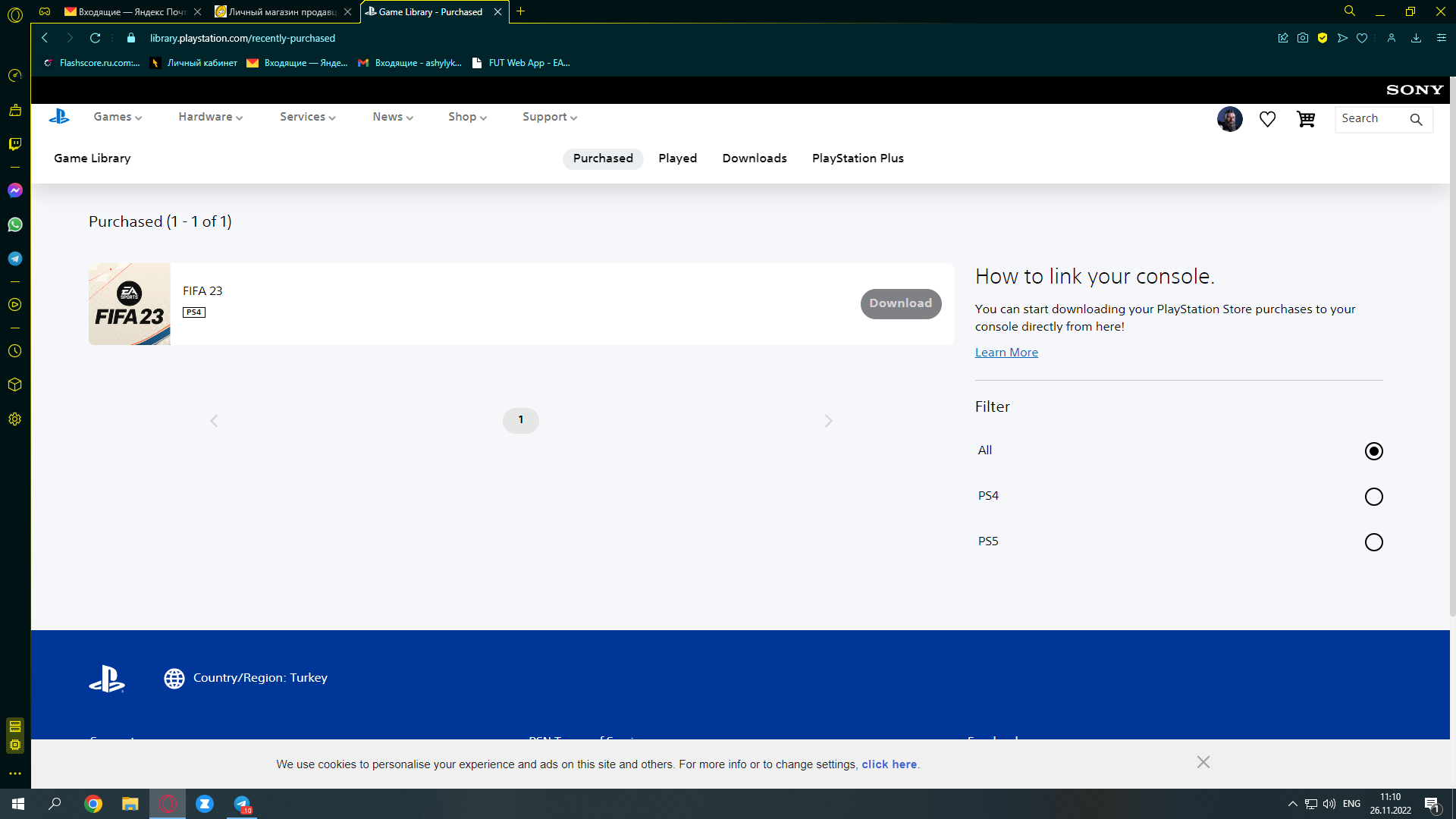Show hidden system tray icons

coord(1292,804)
